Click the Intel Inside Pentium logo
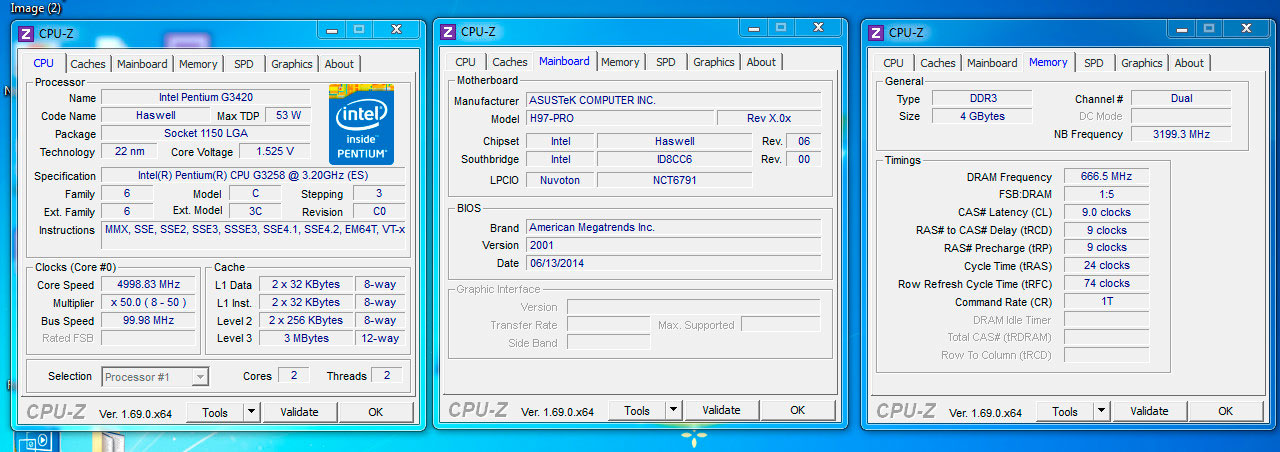This screenshot has height=452, width=1280. (361, 125)
